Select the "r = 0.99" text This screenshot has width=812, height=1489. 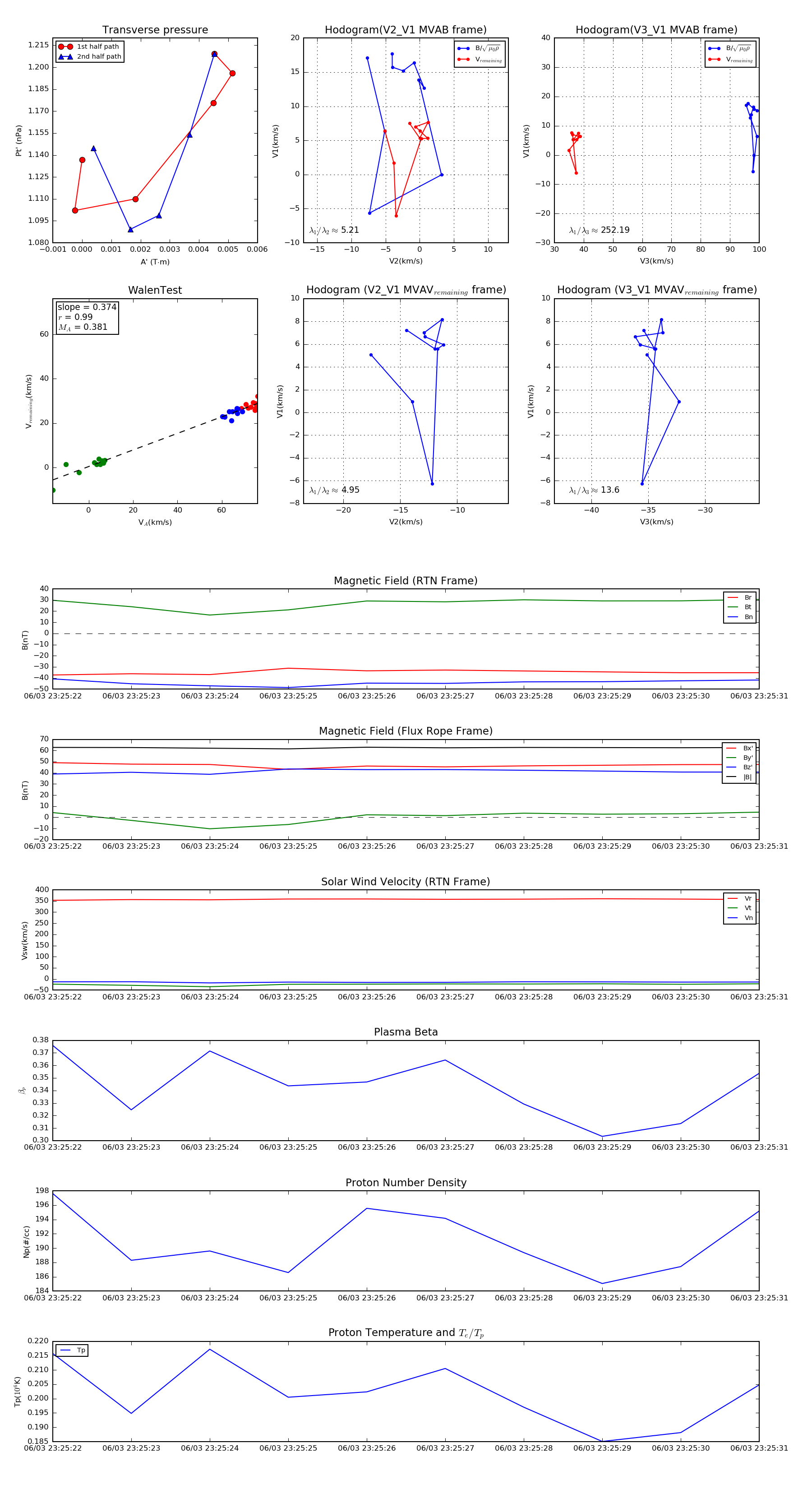pyautogui.click(x=75, y=317)
